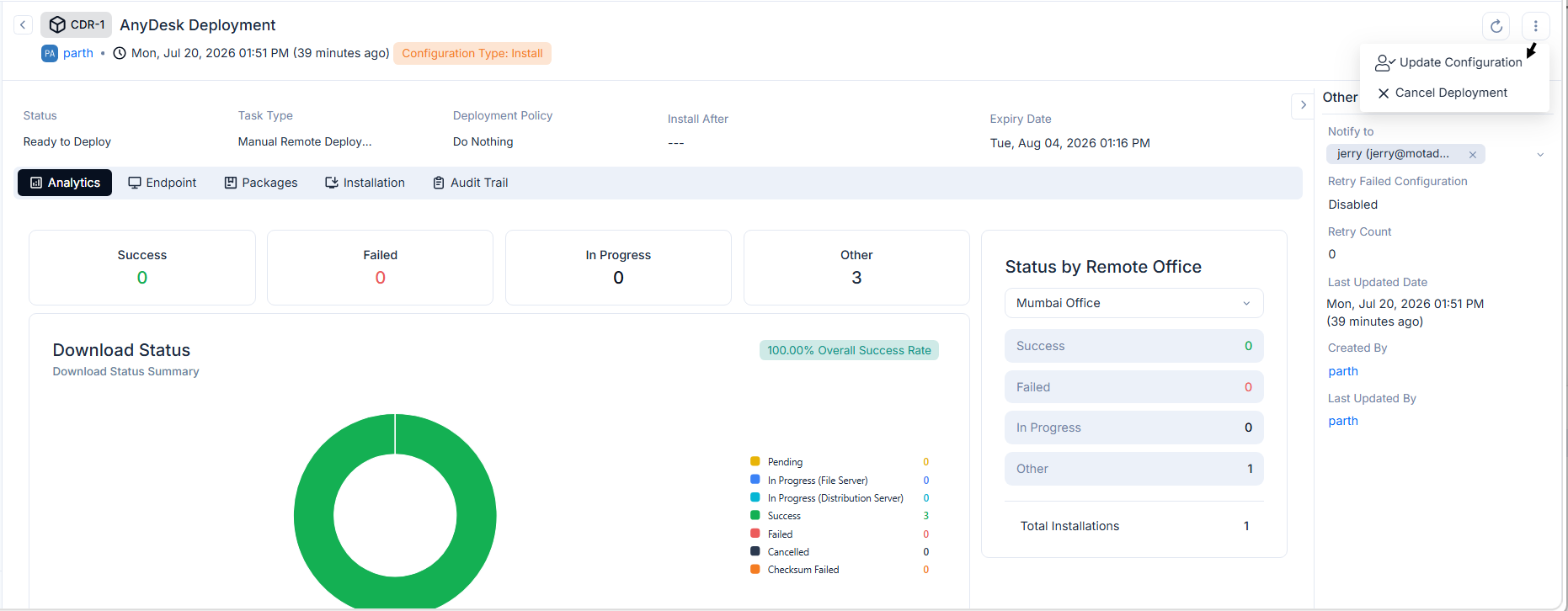Open the Mumbai Office dropdown
The image size is (1568, 611).
click(1133, 303)
